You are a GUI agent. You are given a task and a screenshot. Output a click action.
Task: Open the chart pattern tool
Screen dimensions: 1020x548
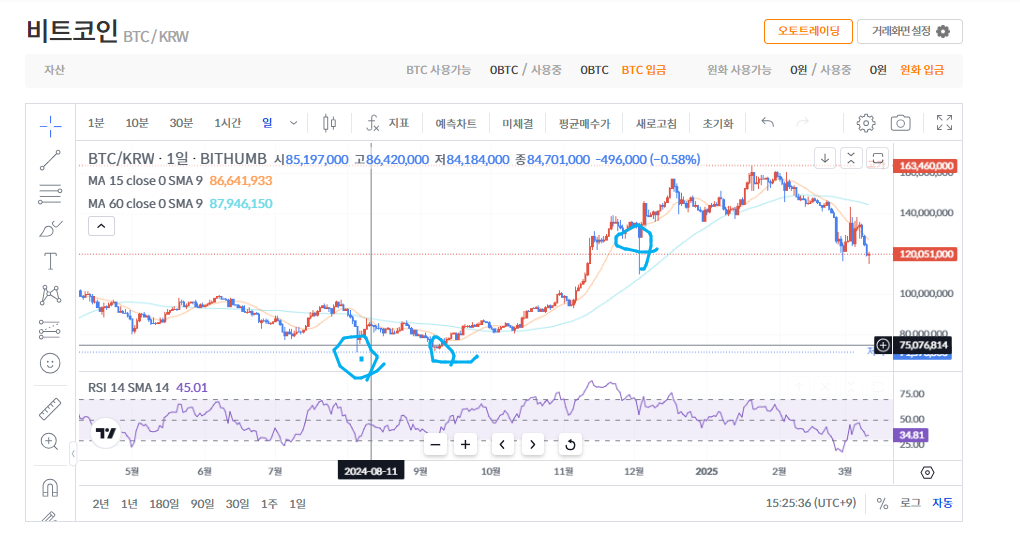50,295
